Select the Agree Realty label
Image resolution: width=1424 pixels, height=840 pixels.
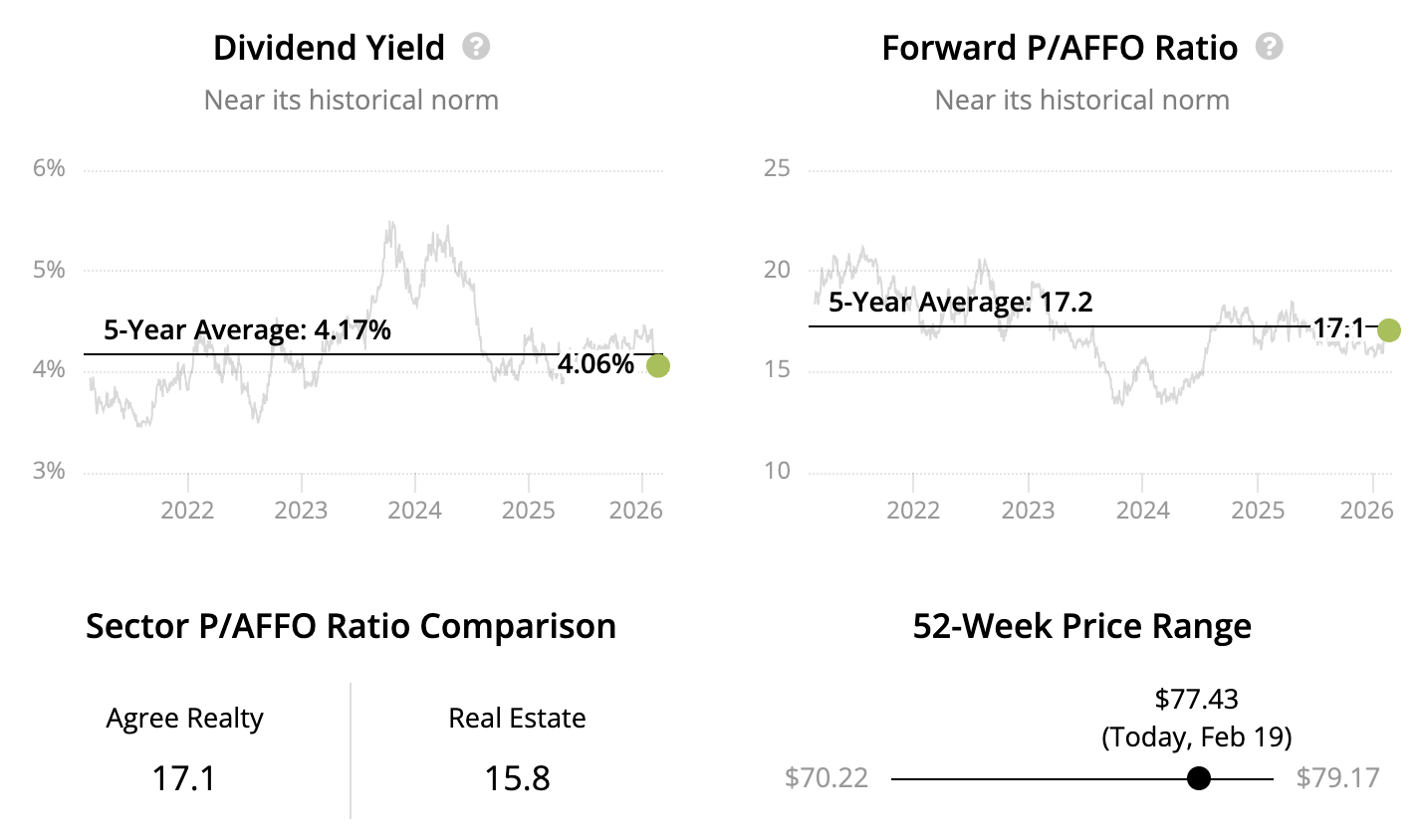185,719
